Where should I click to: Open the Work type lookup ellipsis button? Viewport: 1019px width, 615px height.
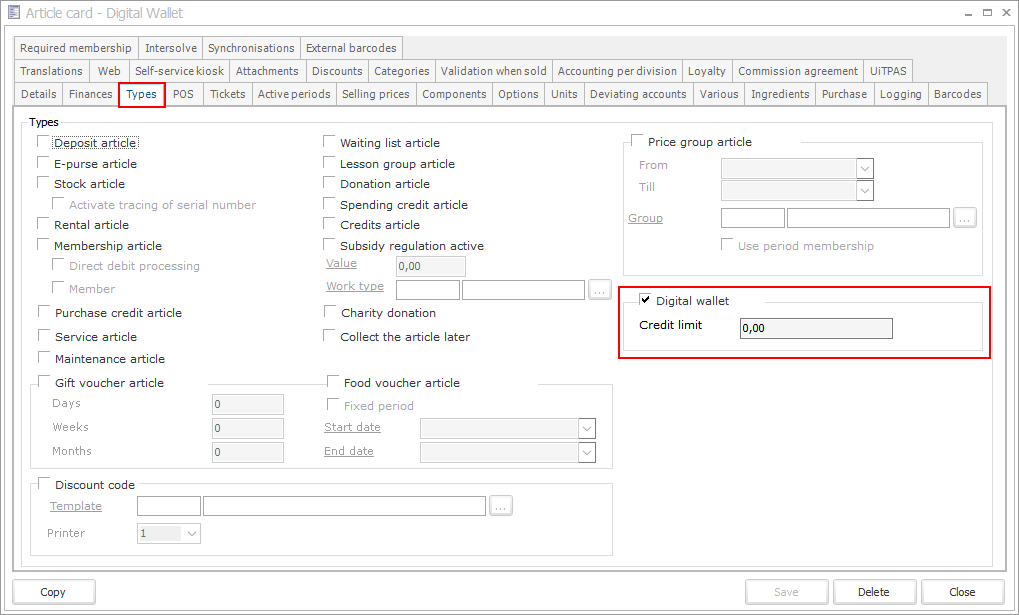(600, 290)
